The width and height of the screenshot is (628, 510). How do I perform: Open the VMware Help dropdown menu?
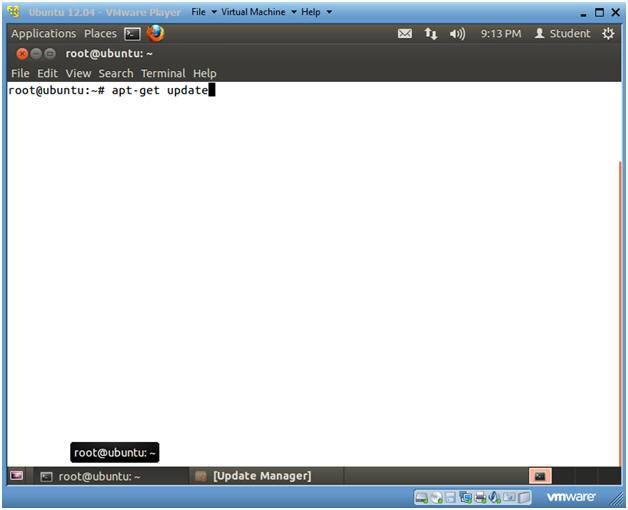tap(316, 12)
